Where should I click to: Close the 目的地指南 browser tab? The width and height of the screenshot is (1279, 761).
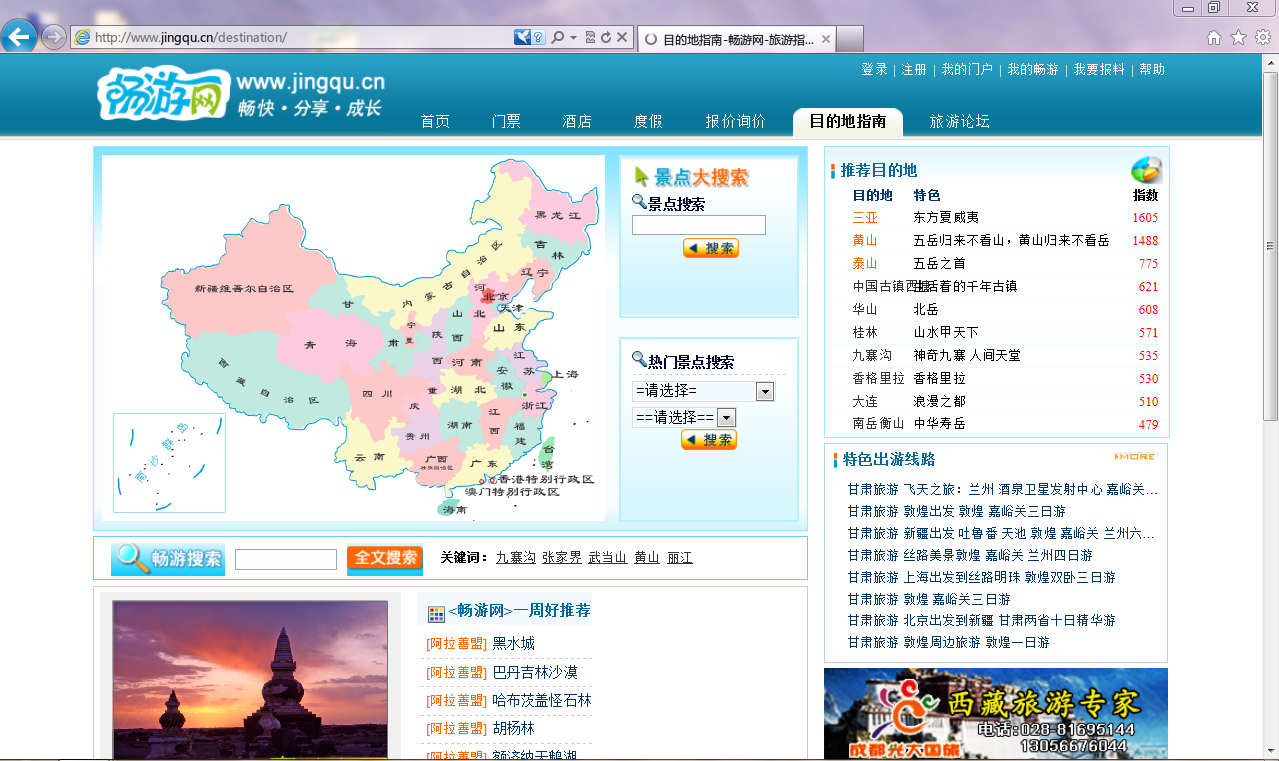click(x=826, y=39)
